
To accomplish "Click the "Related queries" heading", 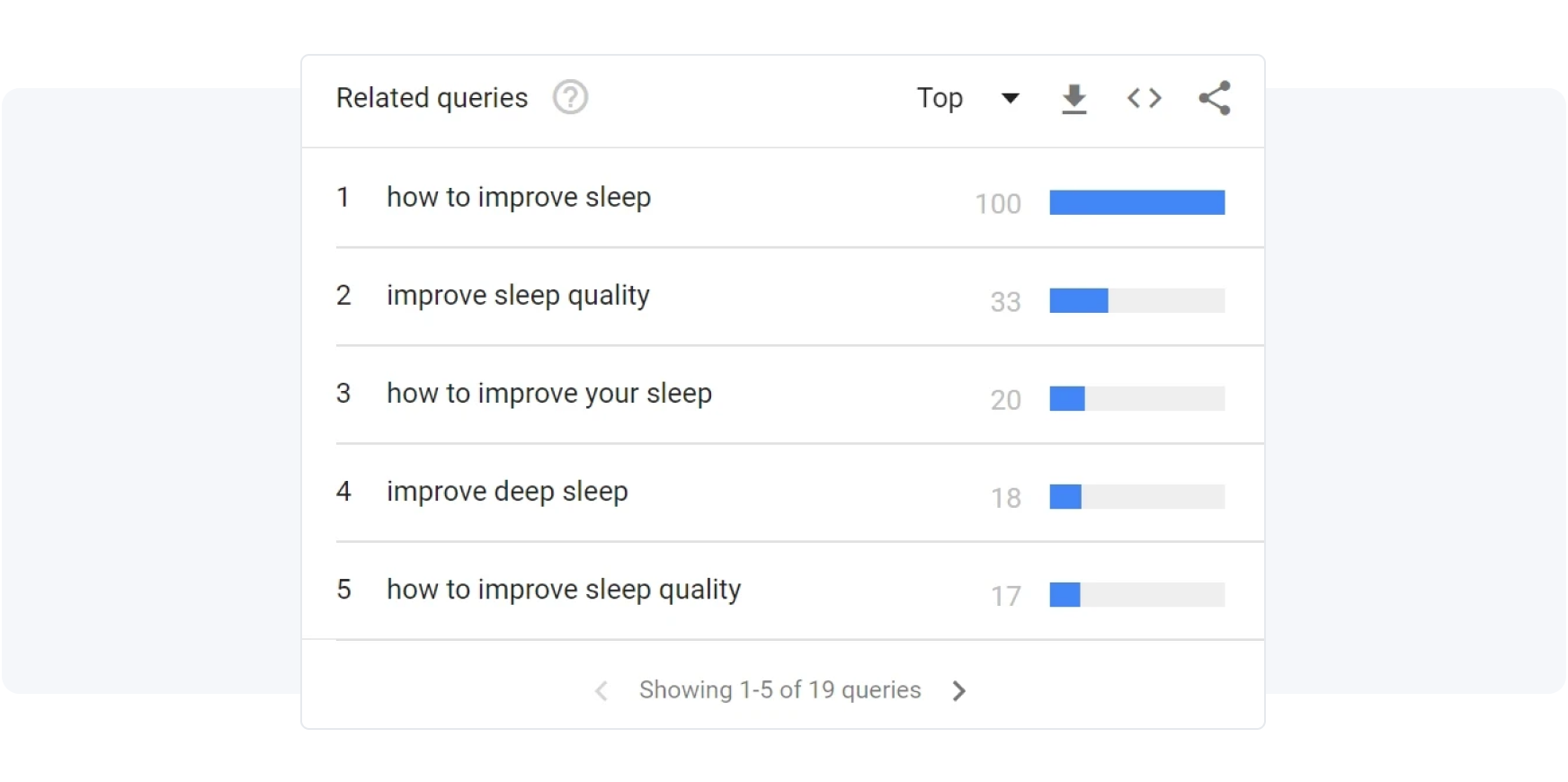I will (x=432, y=98).
